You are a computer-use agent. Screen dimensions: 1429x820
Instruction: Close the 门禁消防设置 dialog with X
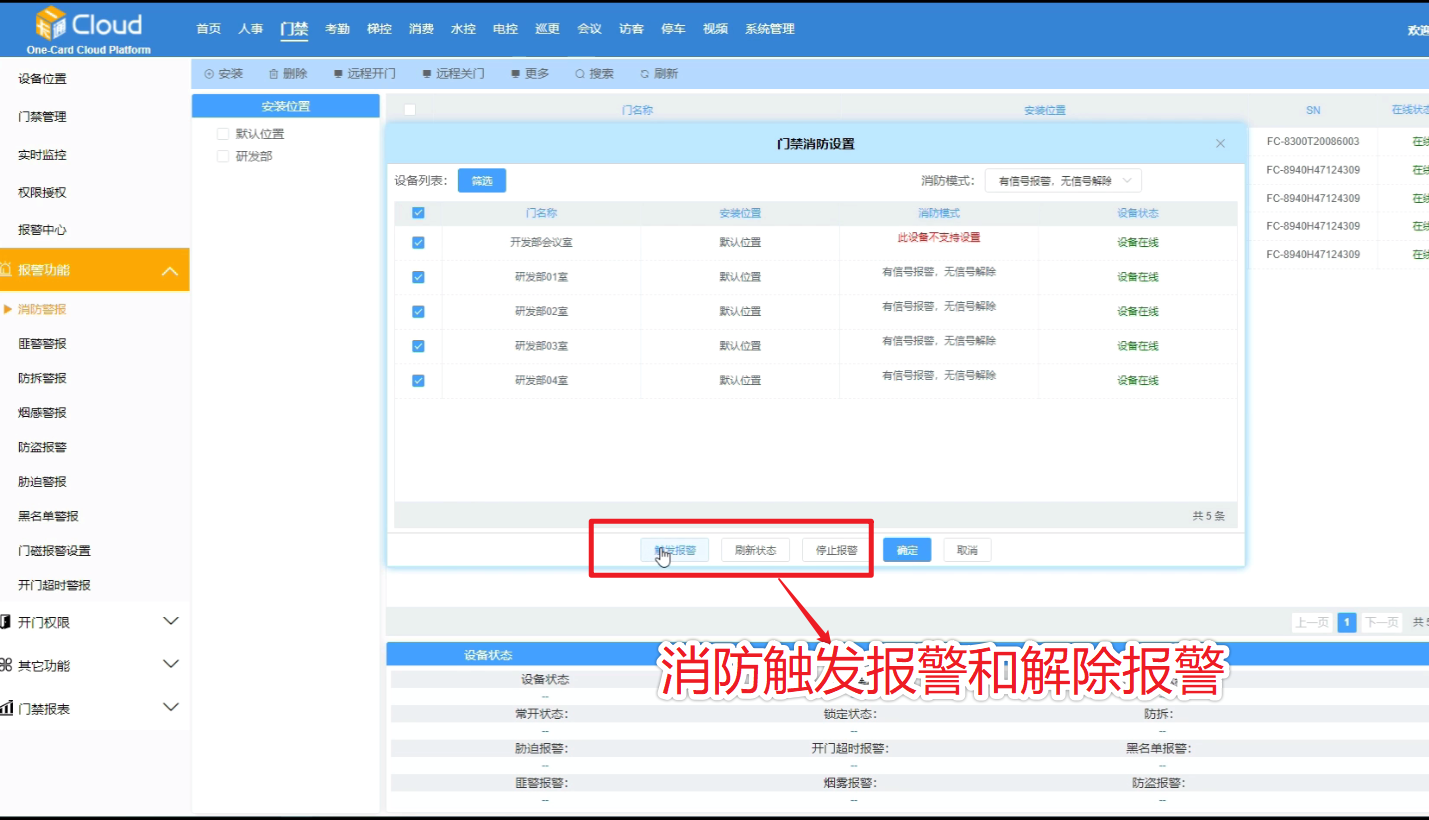[x=1220, y=144]
